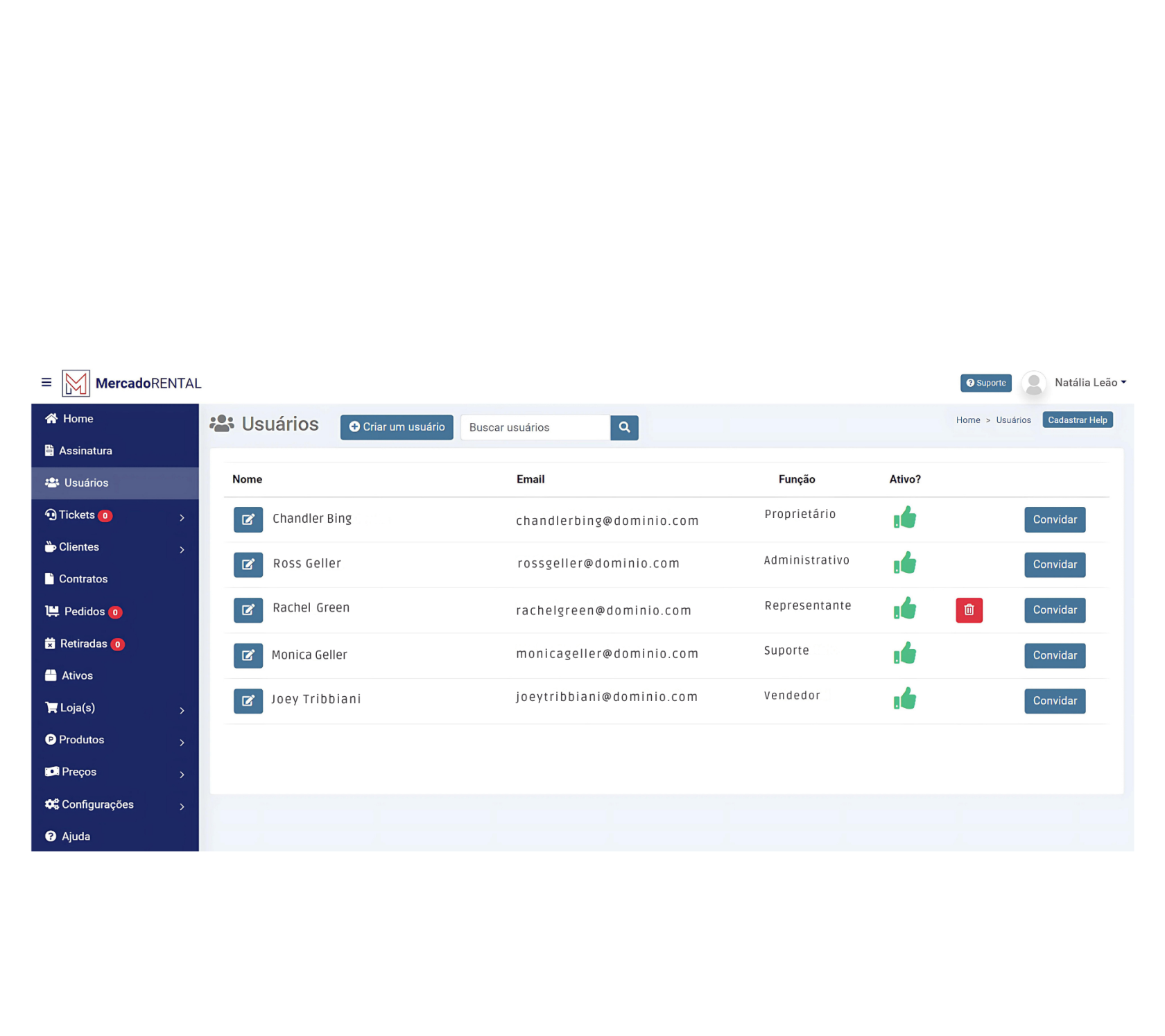
Task: Open the Natália Leão user dropdown
Action: (1089, 383)
